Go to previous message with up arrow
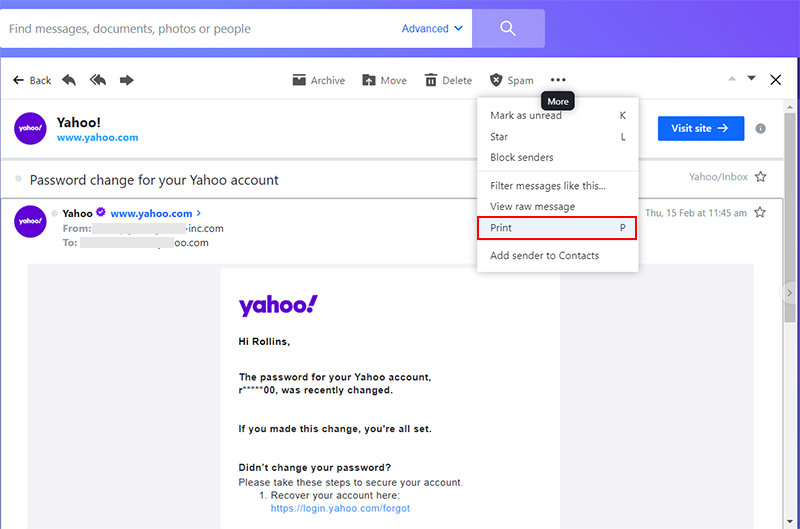 coord(732,79)
